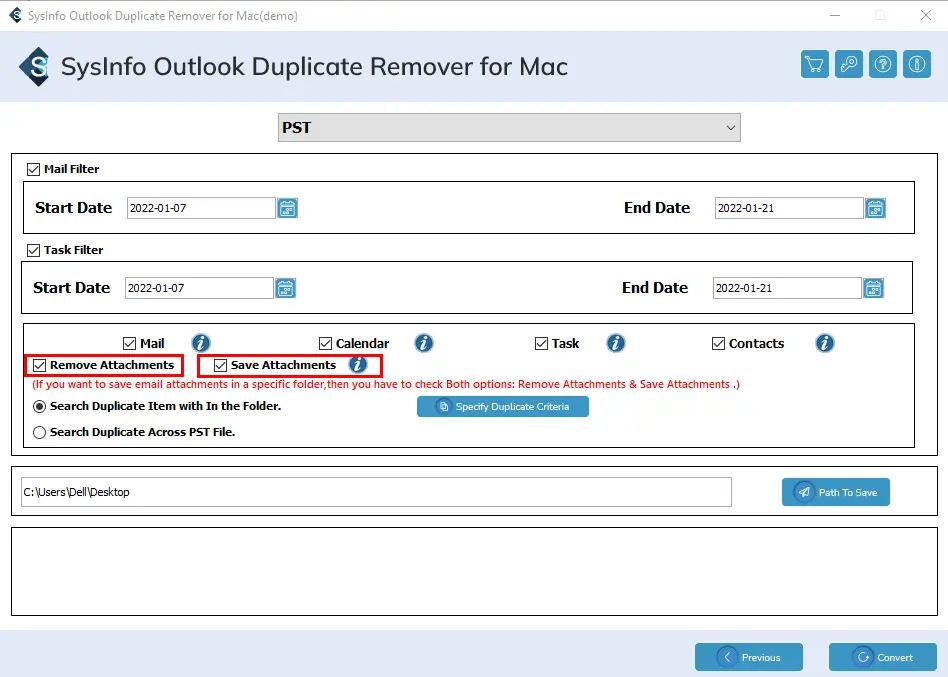The height and width of the screenshot is (677, 948).
Task: Select Search Duplicate Across PST File
Action: (x=39, y=432)
